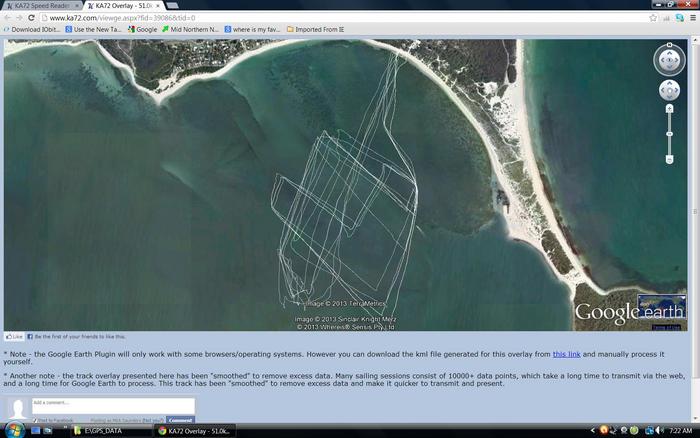The width and height of the screenshot is (700, 438).
Task: Open a new browser tab
Action: 172,6
